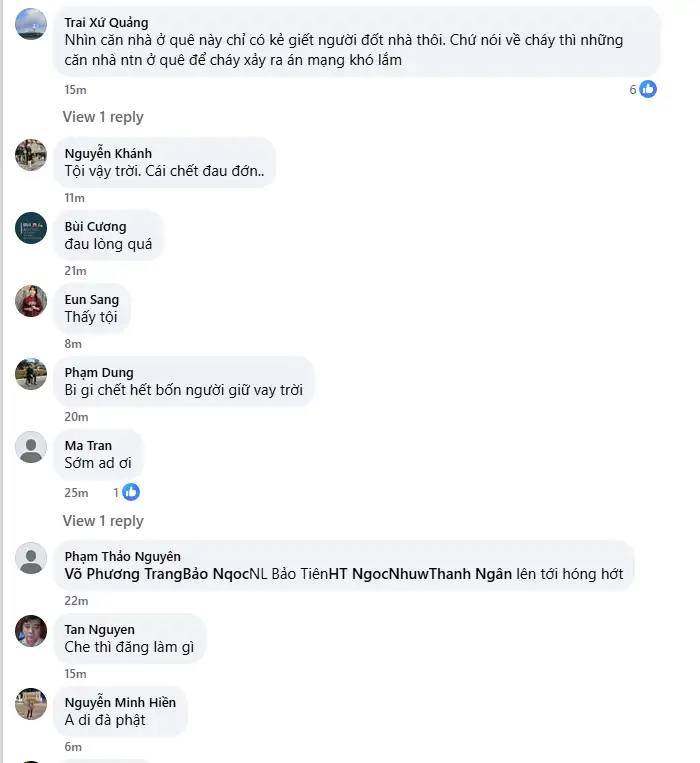Click the like icon on Trai Xứ Quảng's comment
The height and width of the screenshot is (763, 700).
pyautogui.click(x=648, y=89)
